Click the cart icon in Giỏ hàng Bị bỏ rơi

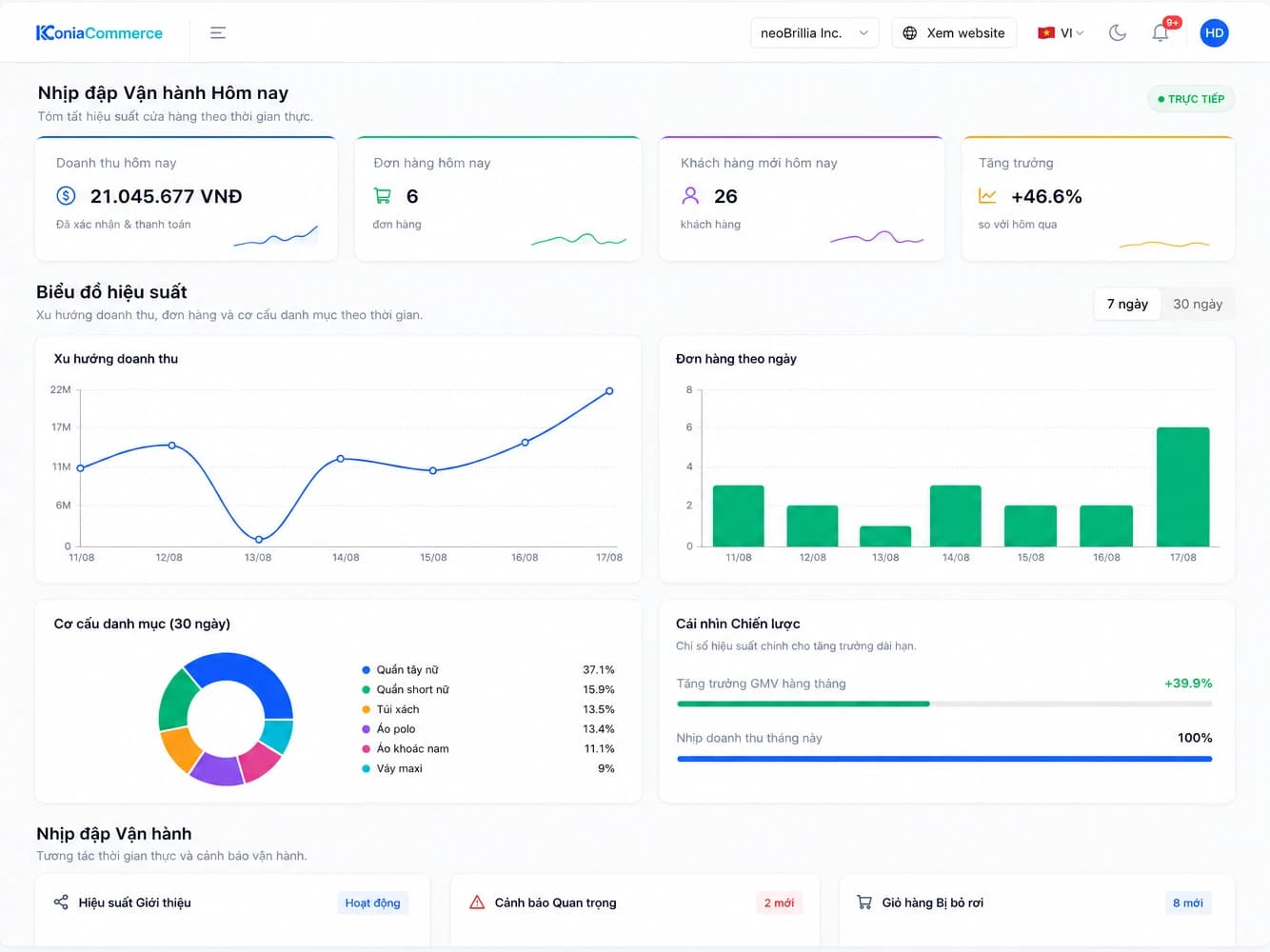coord(864,902)
